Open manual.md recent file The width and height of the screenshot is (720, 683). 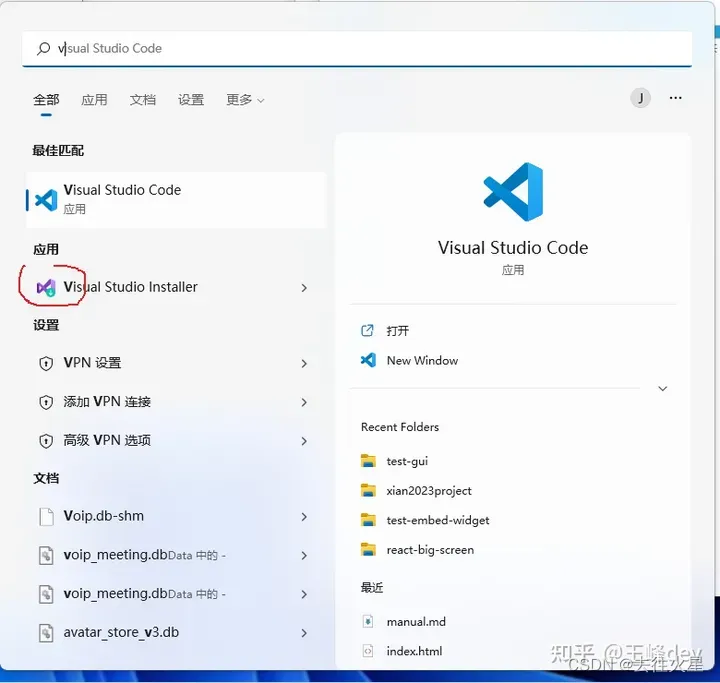[x=416, y=622]
